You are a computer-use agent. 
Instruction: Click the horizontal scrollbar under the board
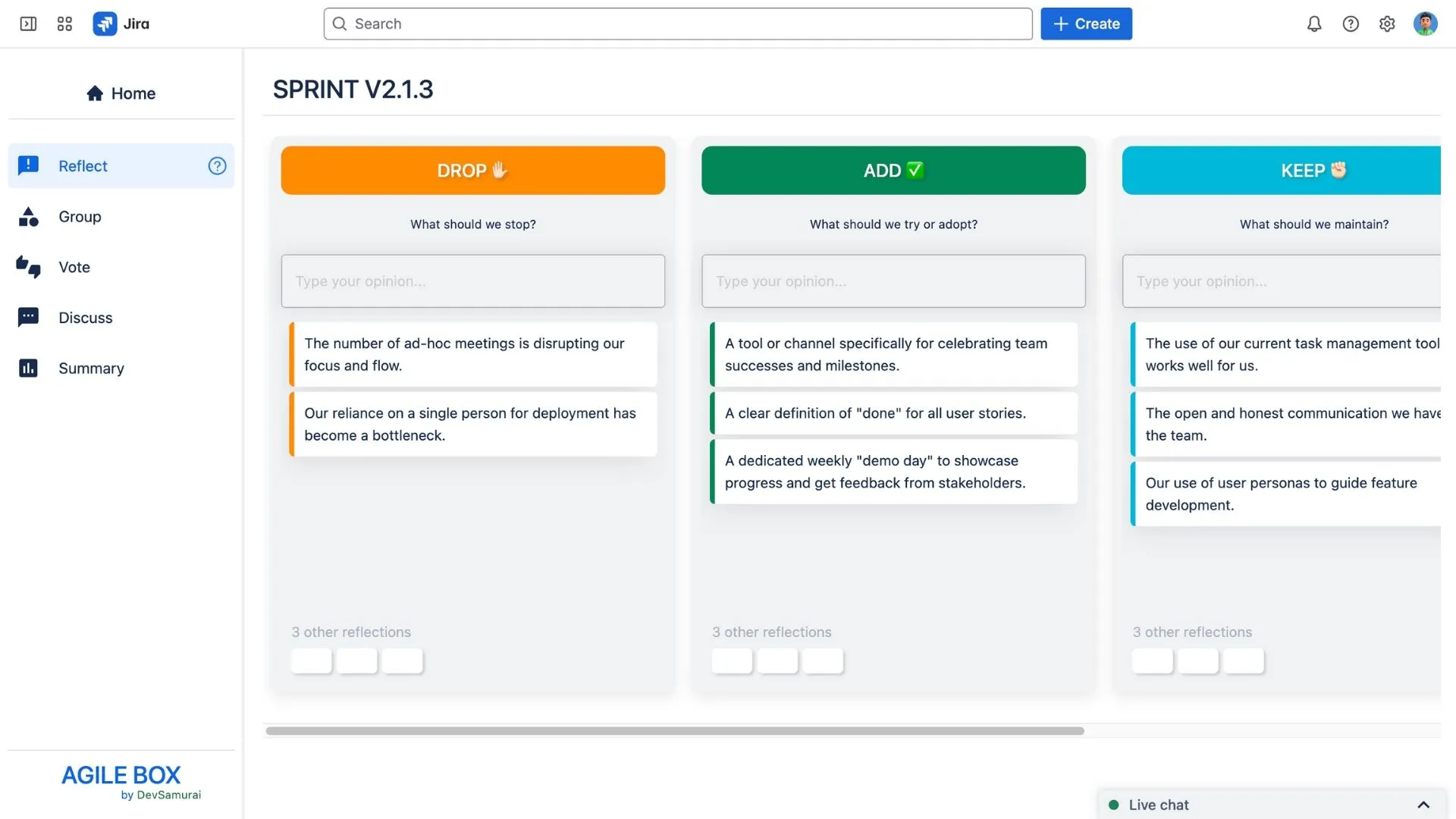tap(675, 731)
